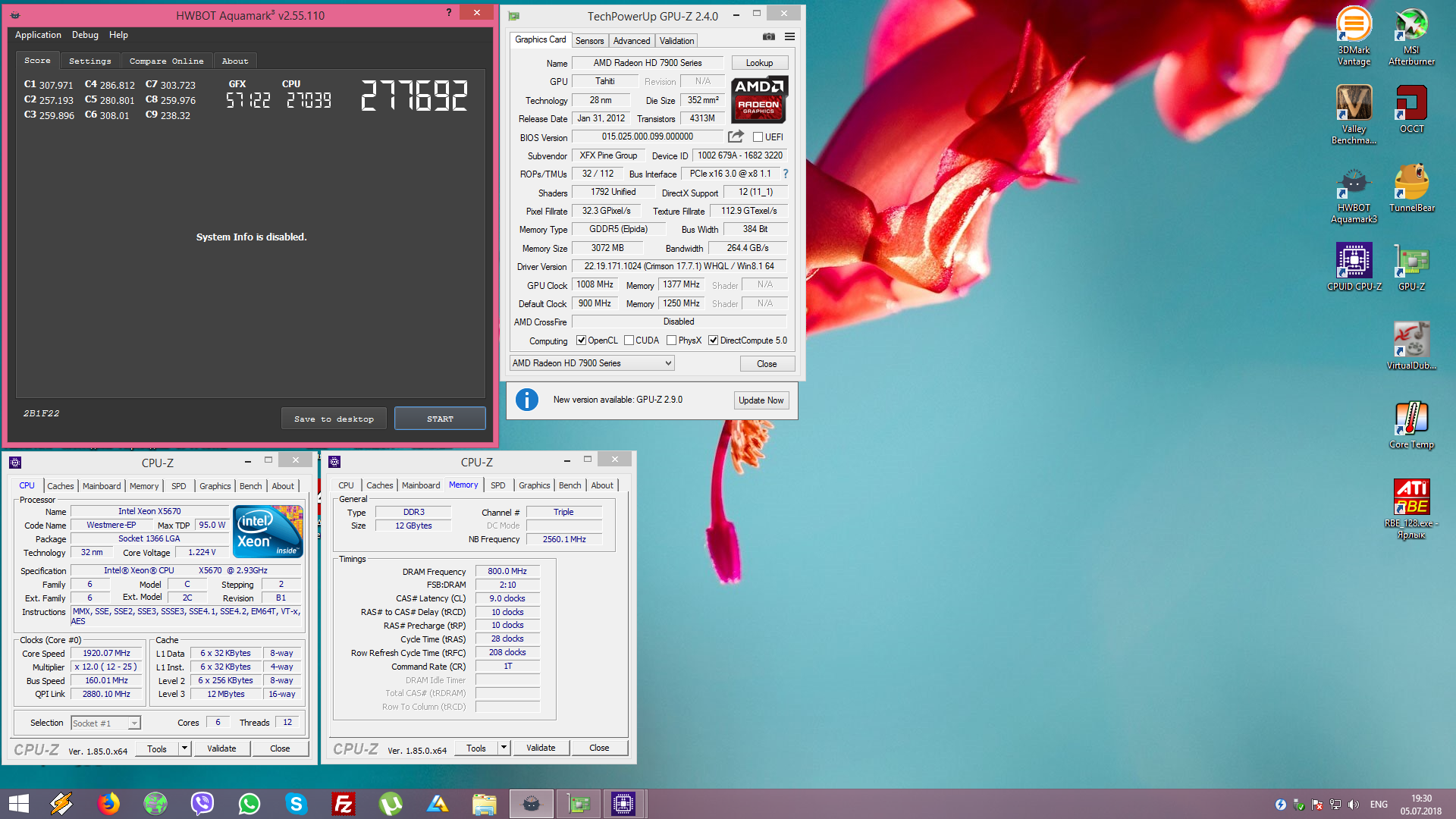Toggle UEFI checkbox in GPU-Z
This screenshot has width=1456, height=819.
(758, 137)
